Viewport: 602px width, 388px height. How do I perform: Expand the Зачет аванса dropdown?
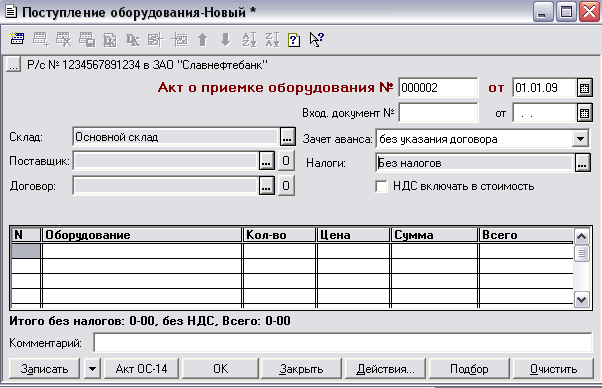coord(580,139)
